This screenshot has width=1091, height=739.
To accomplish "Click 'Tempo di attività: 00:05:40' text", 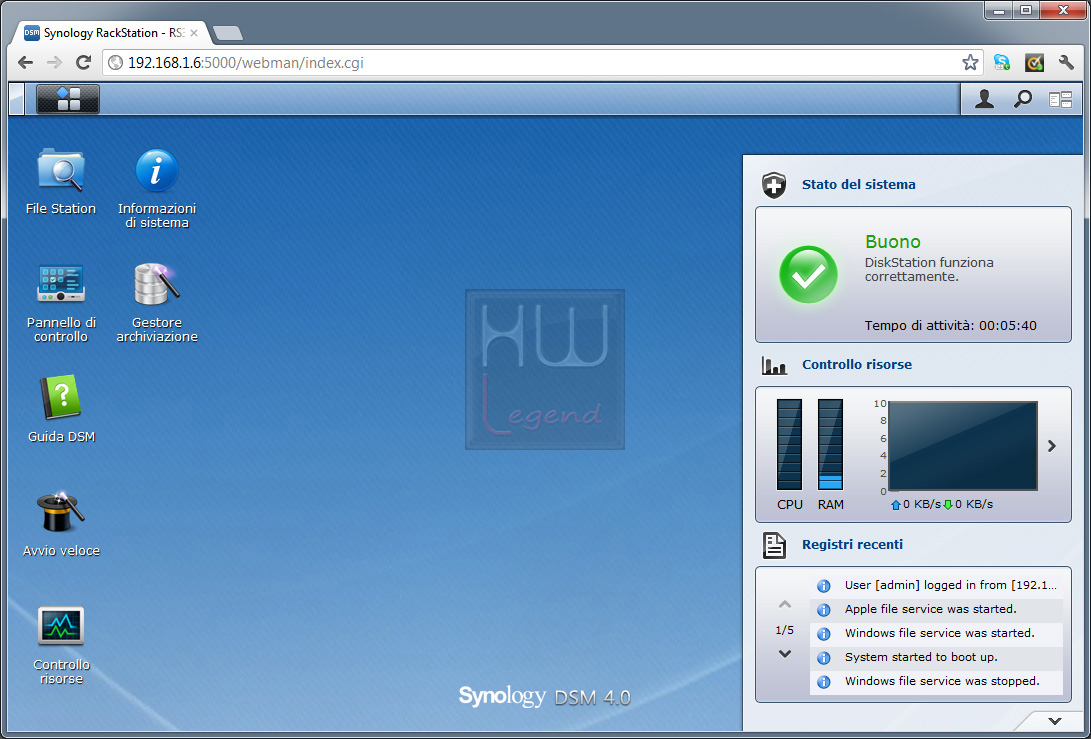I will pyautogui.click(x=950, y=326).
